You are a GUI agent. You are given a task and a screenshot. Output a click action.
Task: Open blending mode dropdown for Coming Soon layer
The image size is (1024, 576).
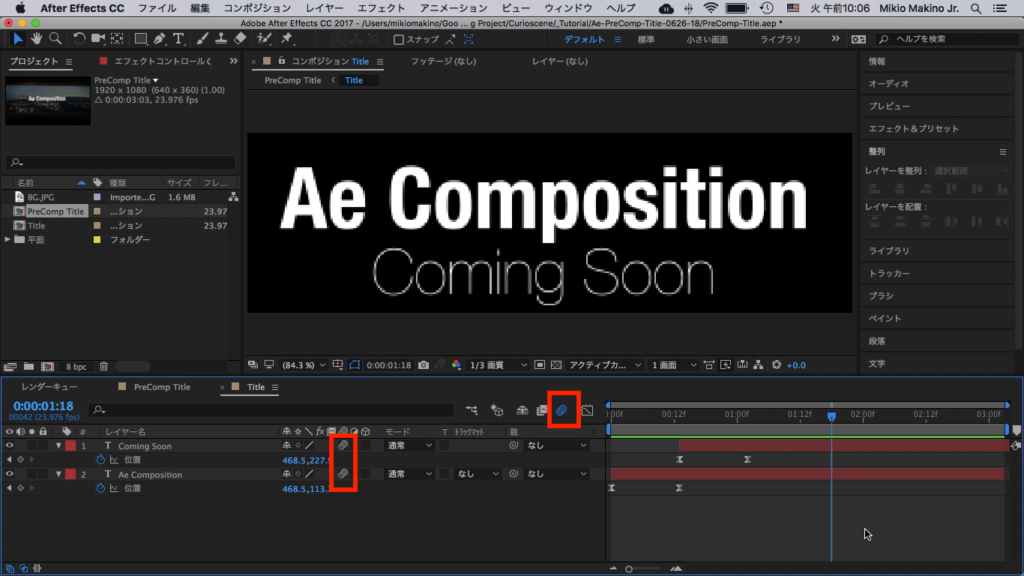[x=409, y=445]
